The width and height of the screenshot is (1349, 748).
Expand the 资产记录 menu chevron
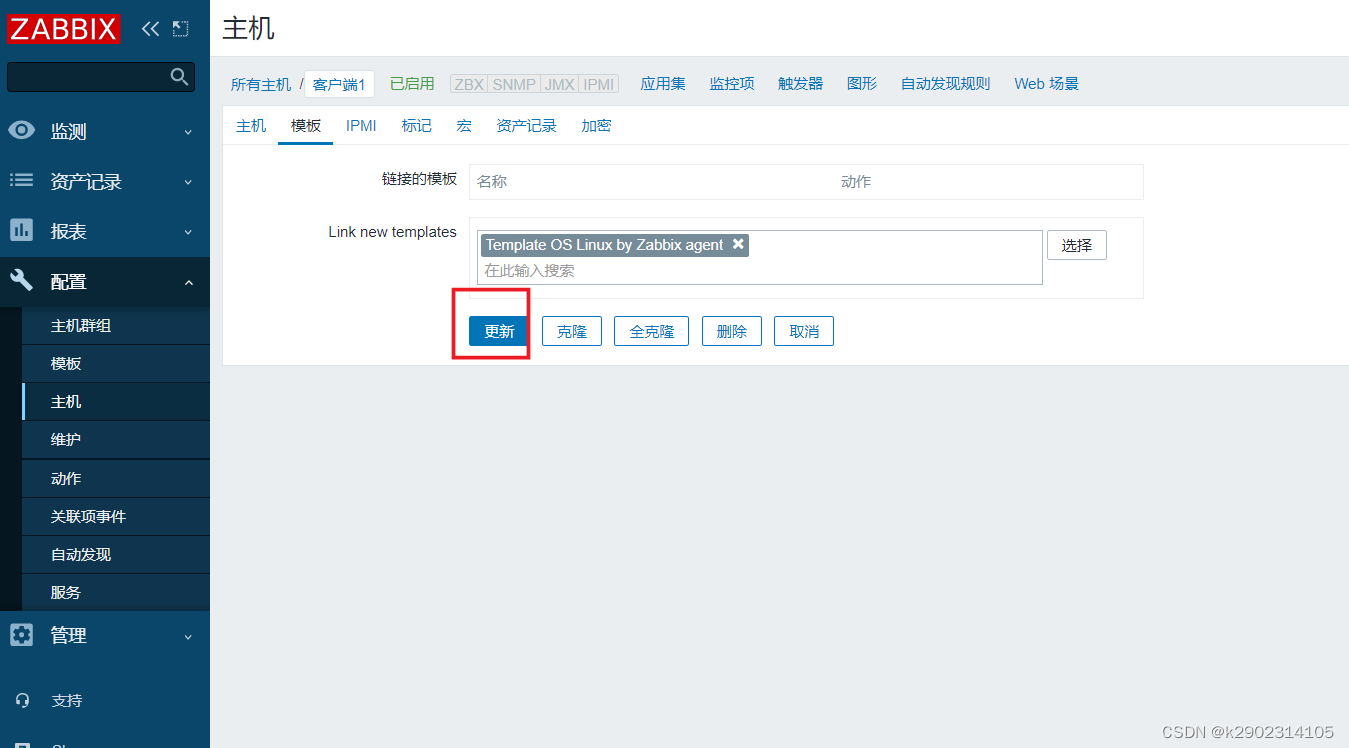pyautogui.click(x=188, y=182)
